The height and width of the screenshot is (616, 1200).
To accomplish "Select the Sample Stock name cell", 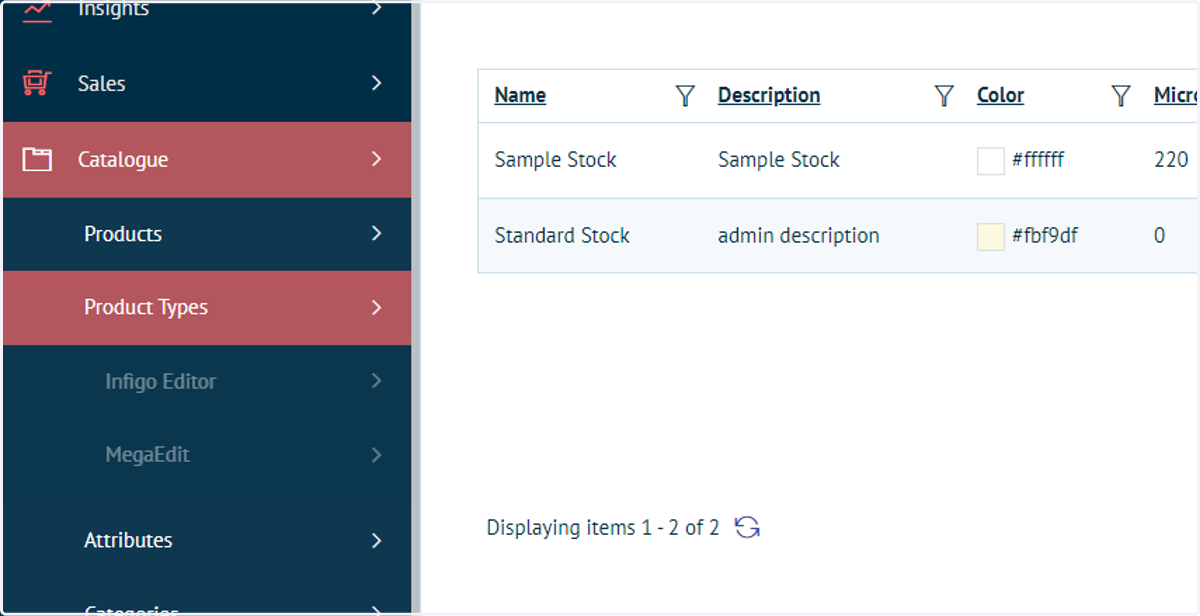I will [556, 160].
